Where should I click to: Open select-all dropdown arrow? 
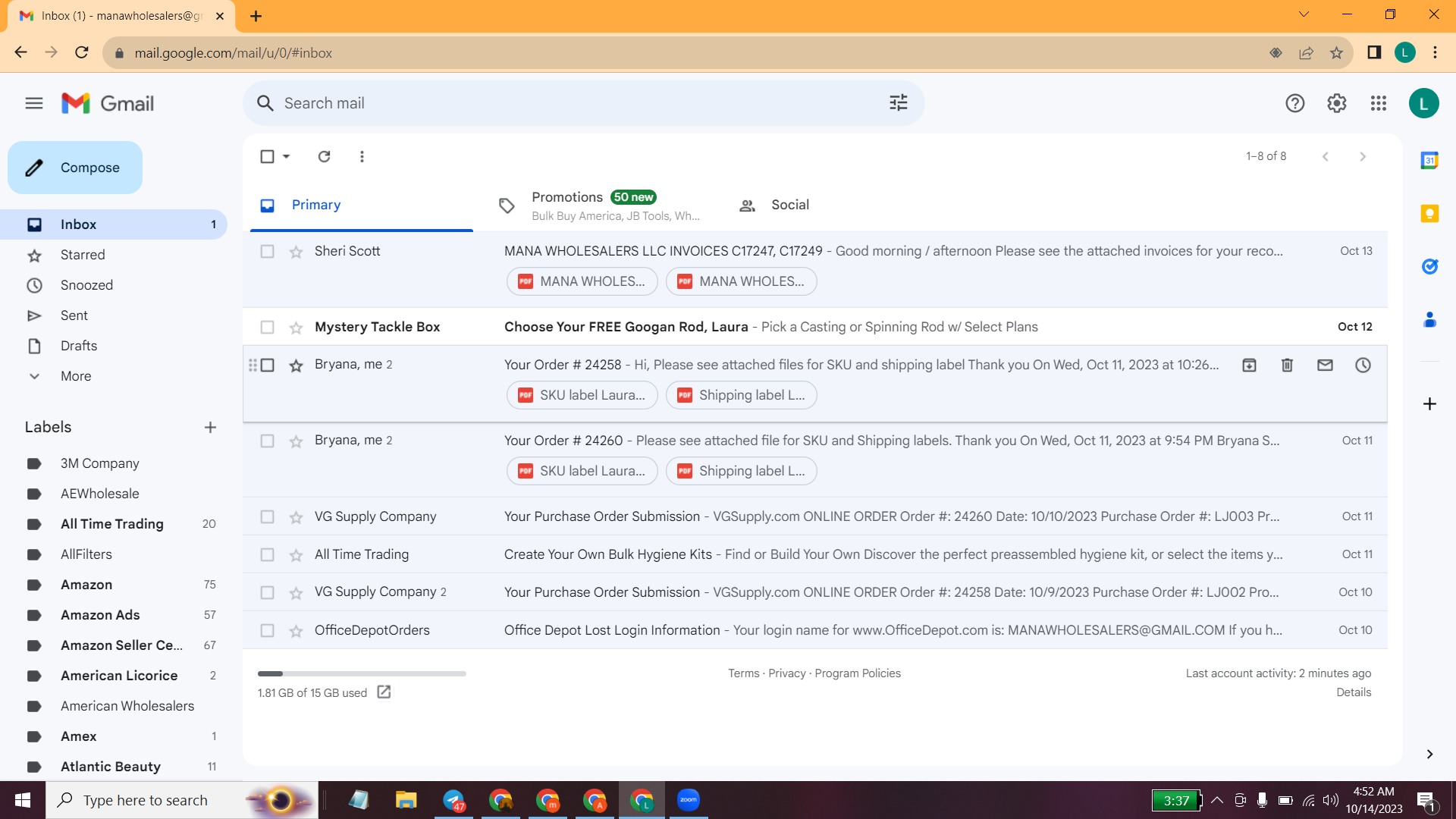tap(286, 156)
